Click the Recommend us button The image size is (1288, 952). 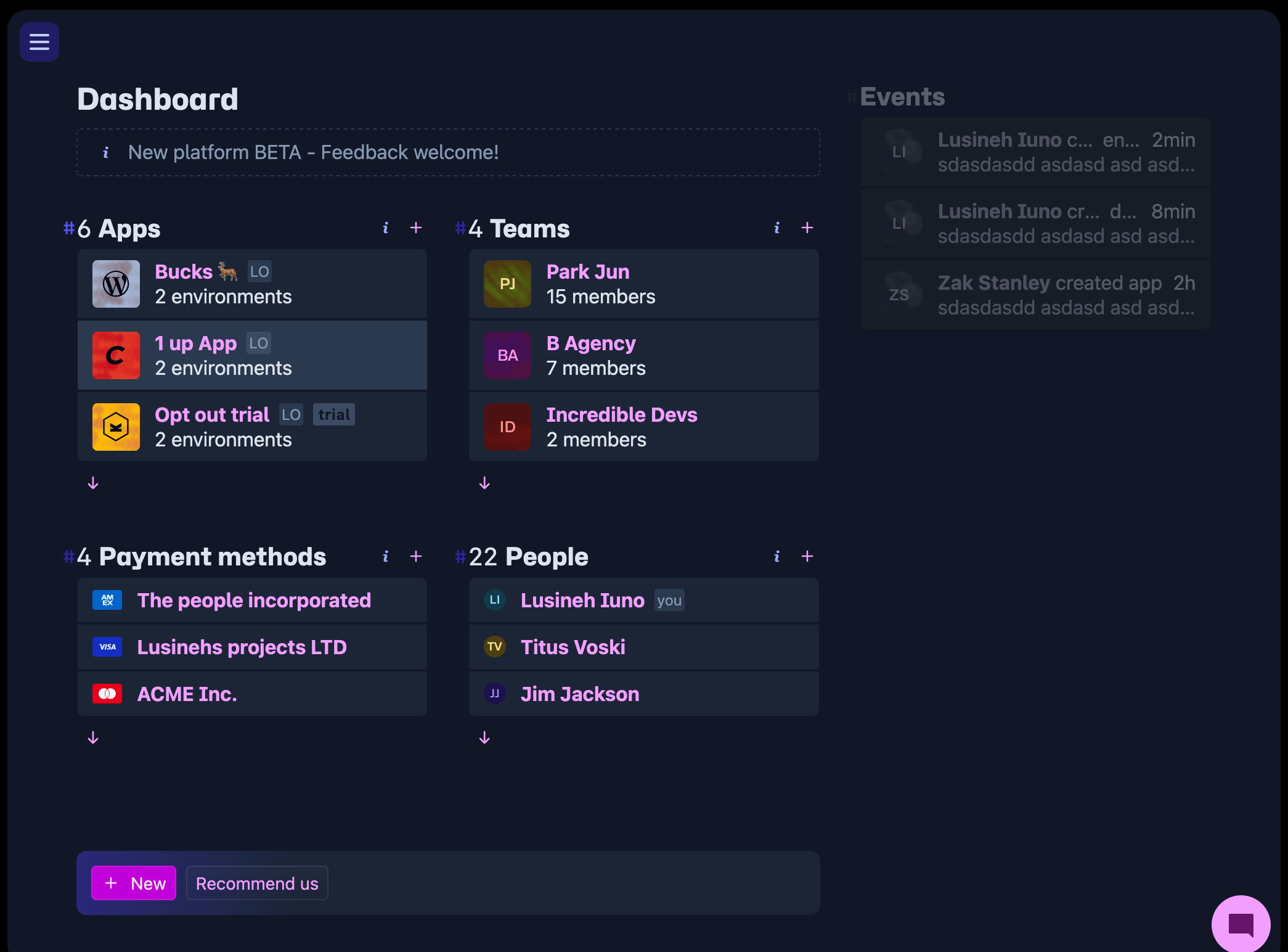point(257,883)
